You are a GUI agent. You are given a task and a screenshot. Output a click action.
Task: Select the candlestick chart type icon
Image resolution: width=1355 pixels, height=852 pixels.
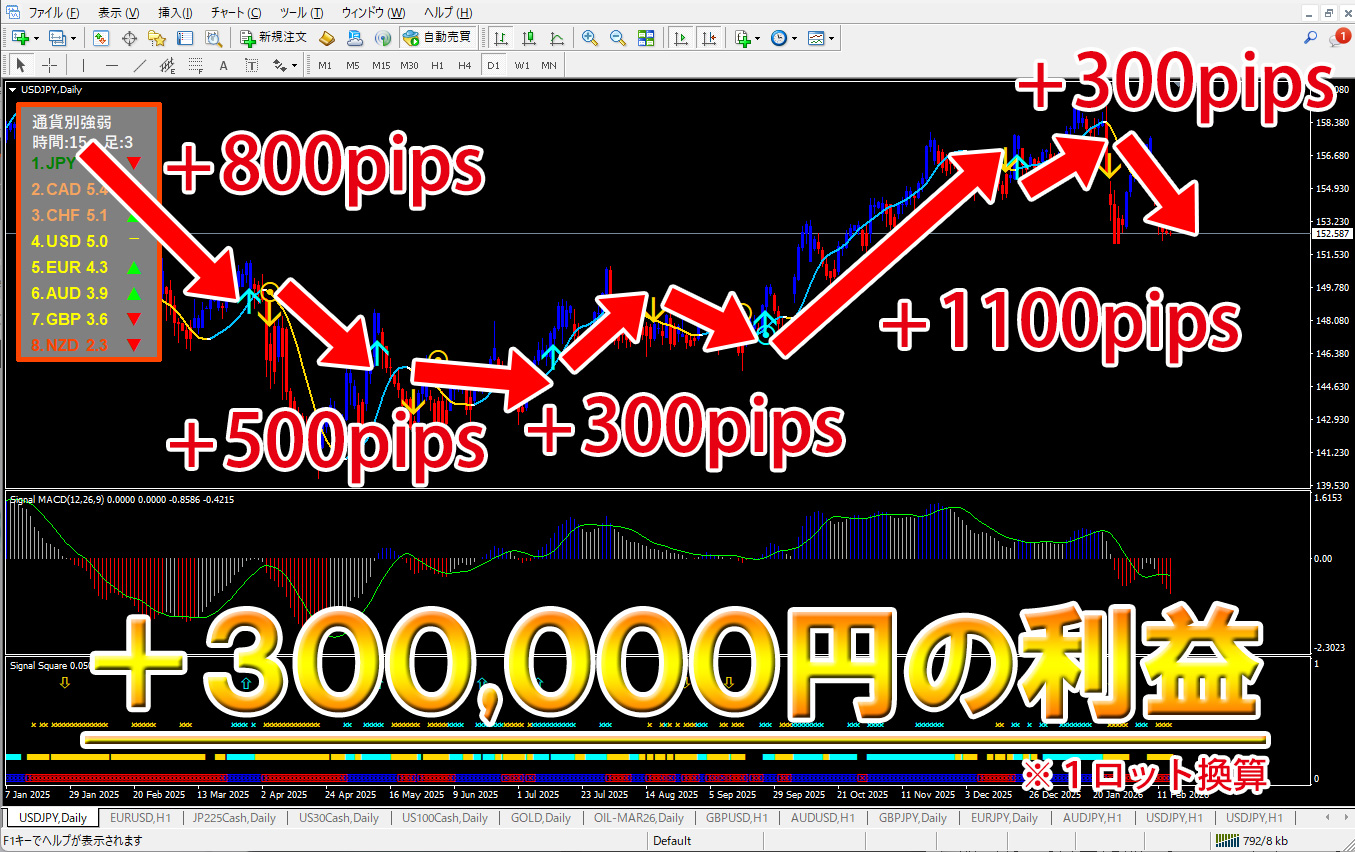click(x=528, y=38)
